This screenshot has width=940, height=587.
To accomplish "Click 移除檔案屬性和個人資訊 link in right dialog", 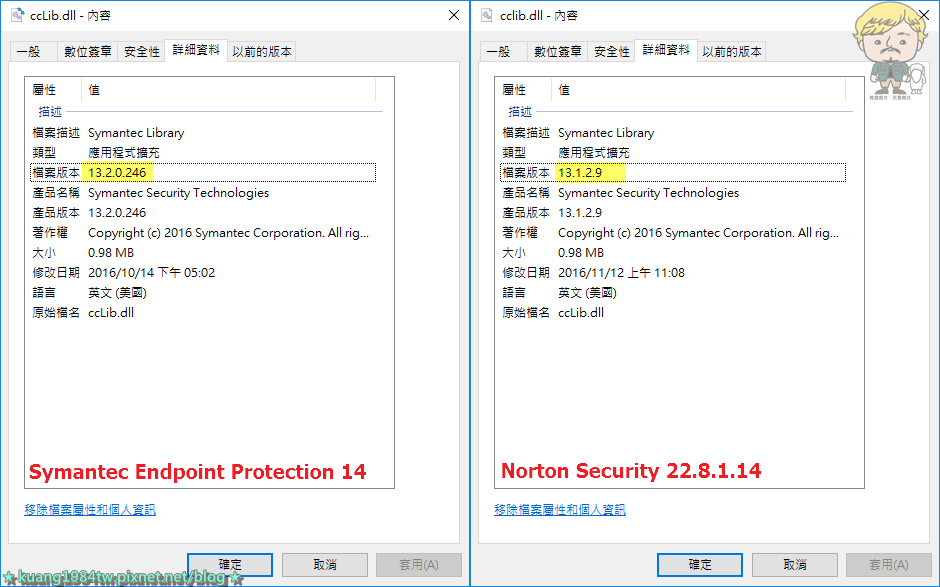I will click(x=560, y=510).
